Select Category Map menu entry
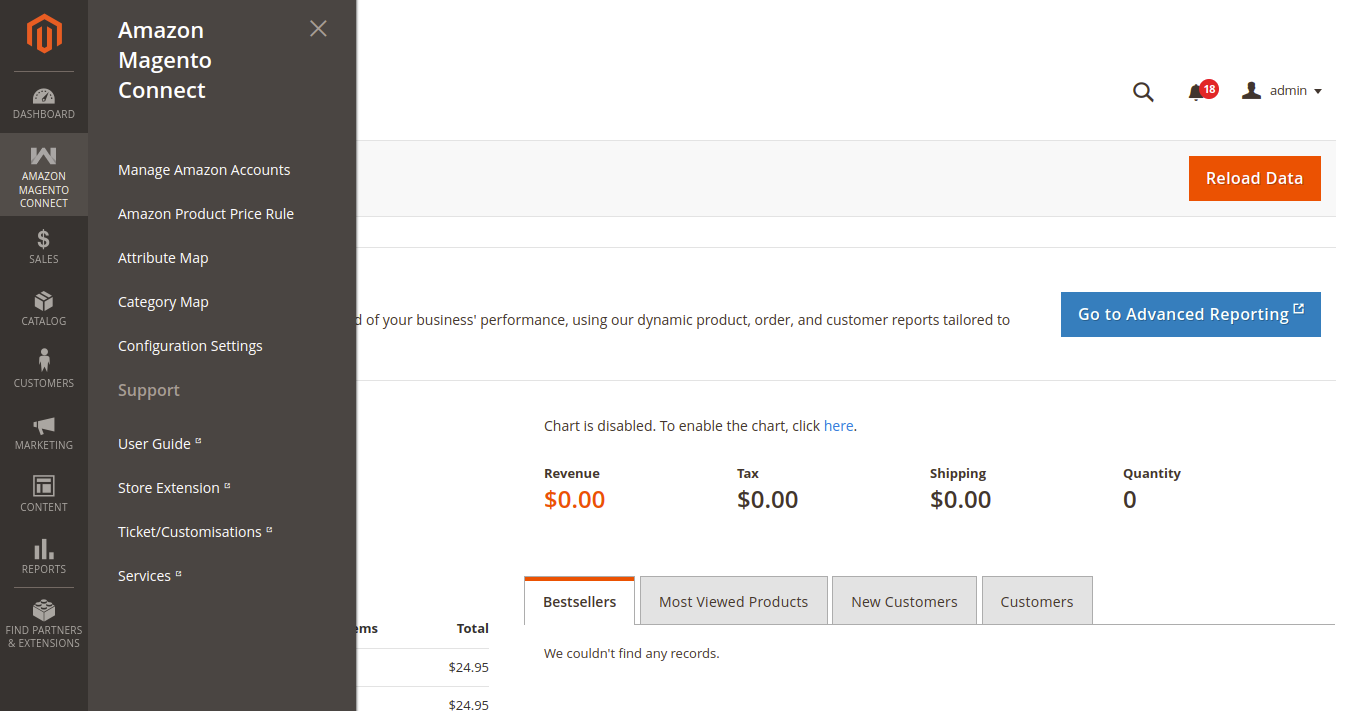 tap(163, 302)
